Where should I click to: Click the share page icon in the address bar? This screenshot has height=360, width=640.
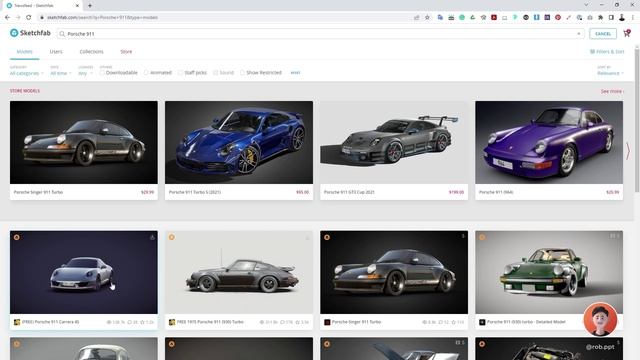pos(416,18)
